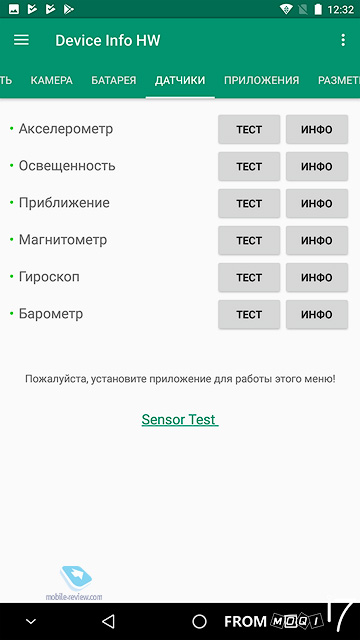This screenshot has width=360, height=640.
Task: Open the ПРИЛОЖЕНИЯ tab
Action: pyautogui.click(x=261, y=80)
